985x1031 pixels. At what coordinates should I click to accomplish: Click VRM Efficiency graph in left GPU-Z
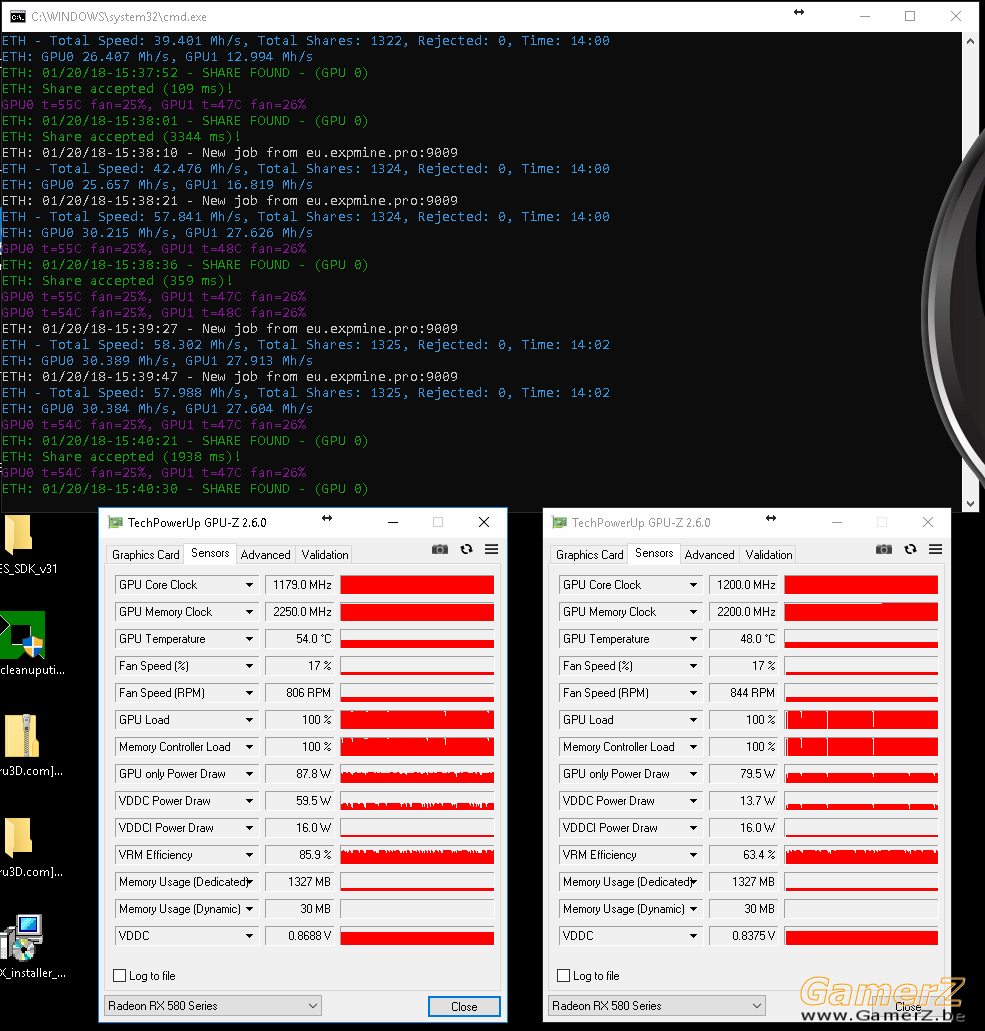pos(417,855)
